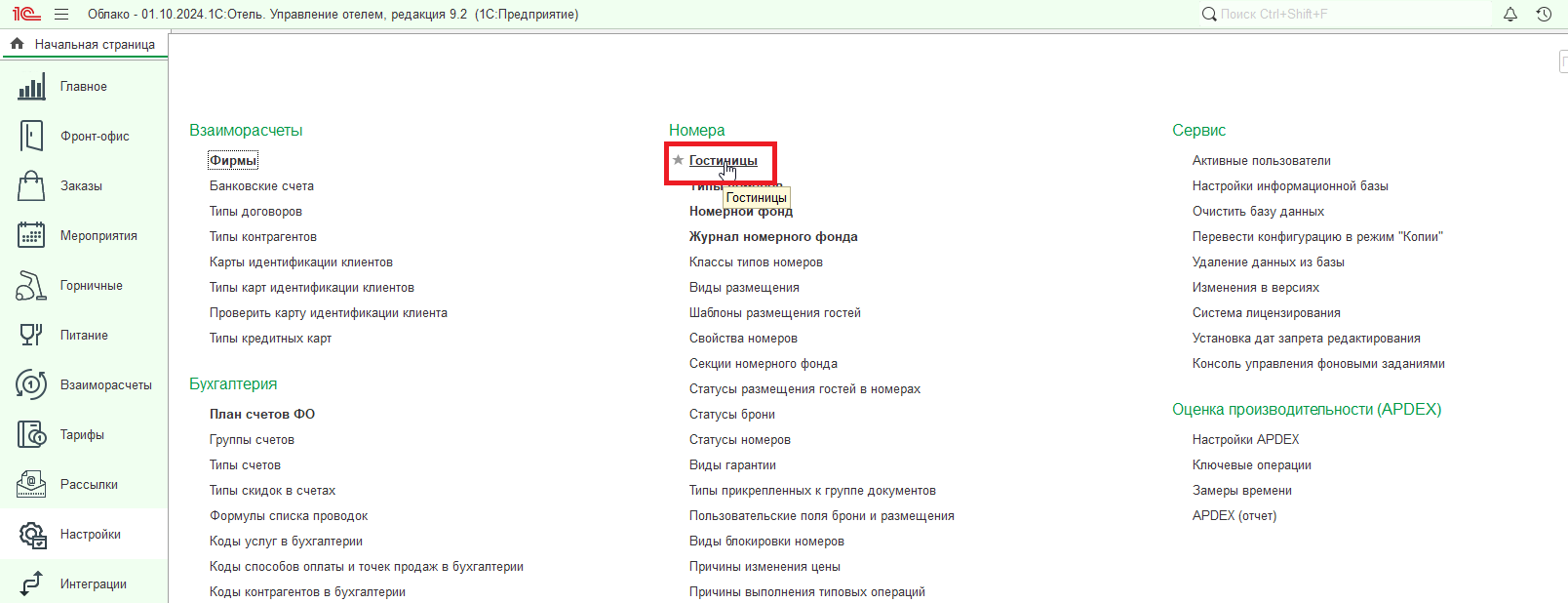This screenshot has height=603, width=1568.
Task: Open Коды услуг в бухгалтерии
Action: (x=286, y=542)
